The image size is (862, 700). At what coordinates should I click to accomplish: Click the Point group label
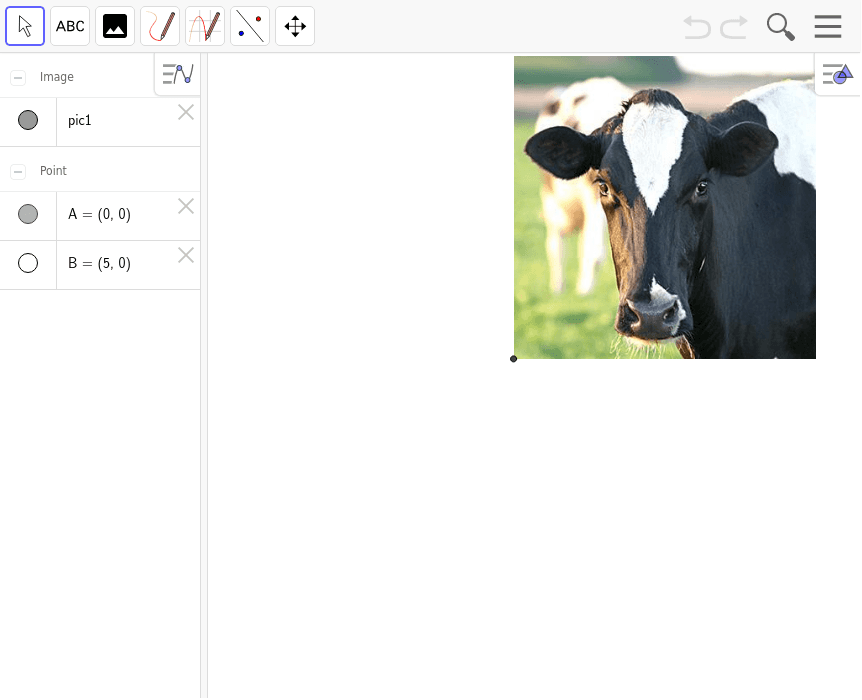53,171
